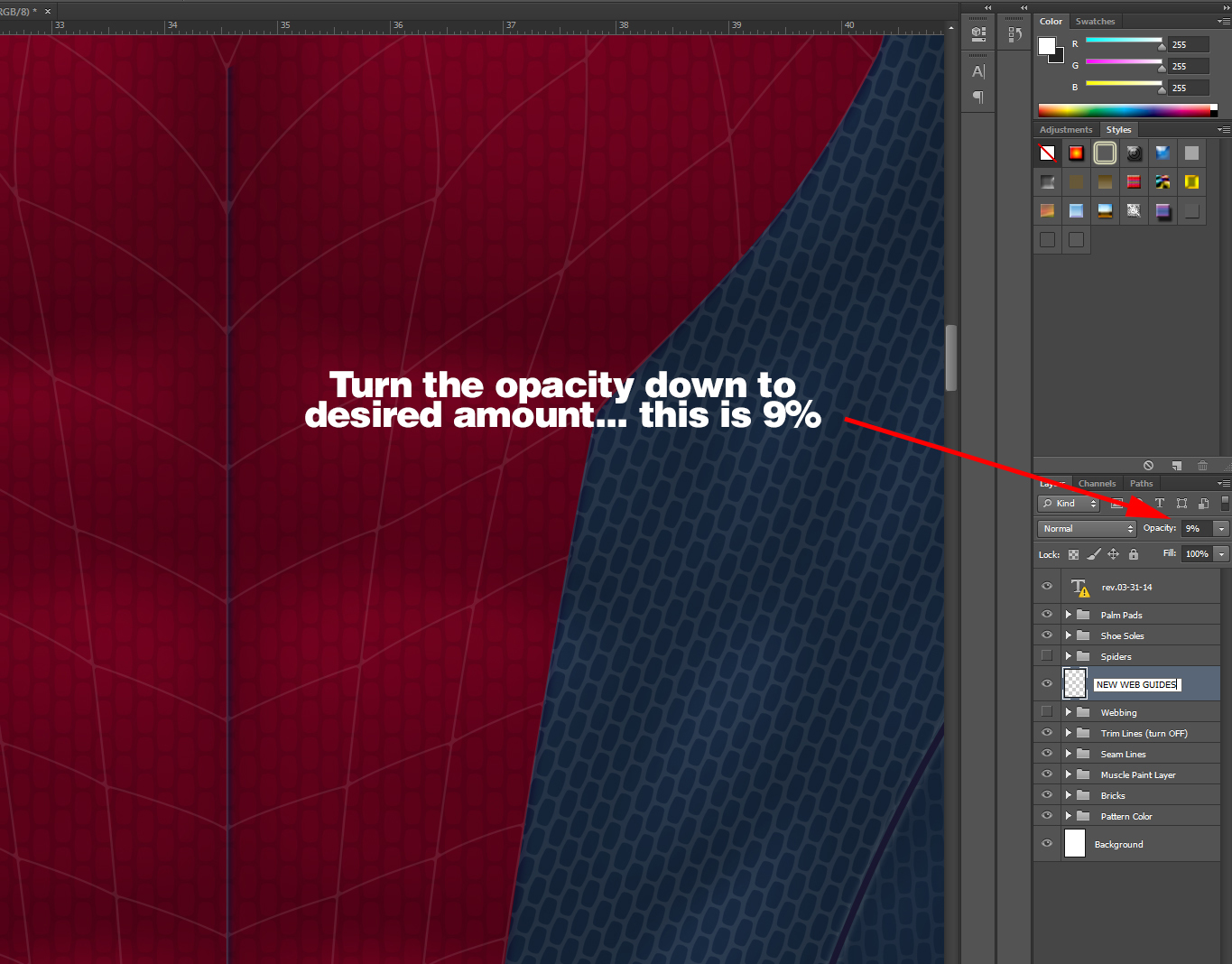Hide the Shoe Soles layer group
The width and height of the screenshot is (1232, 964).
(1047, 635)
